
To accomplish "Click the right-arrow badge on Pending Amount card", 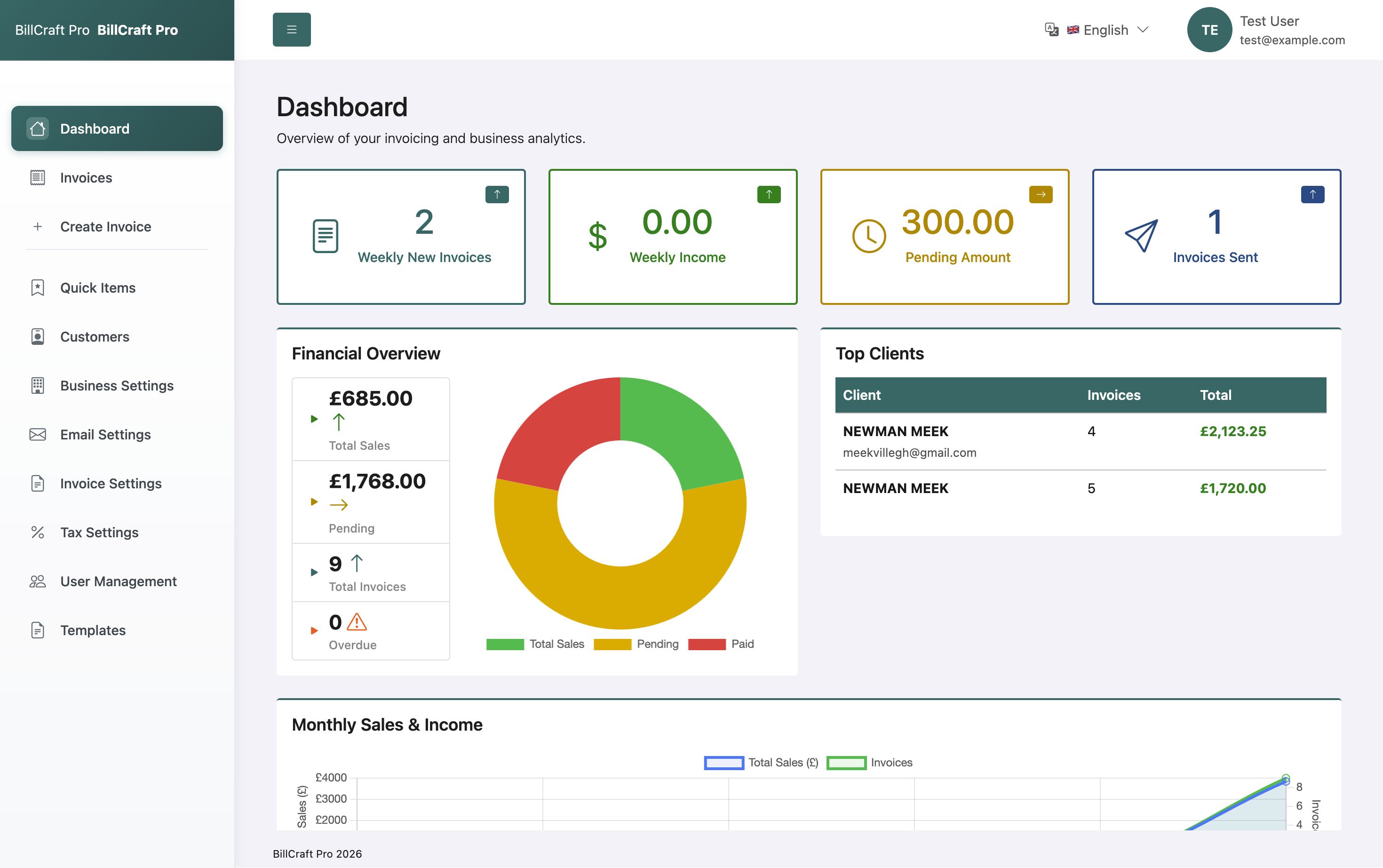I will point(1041,195).
